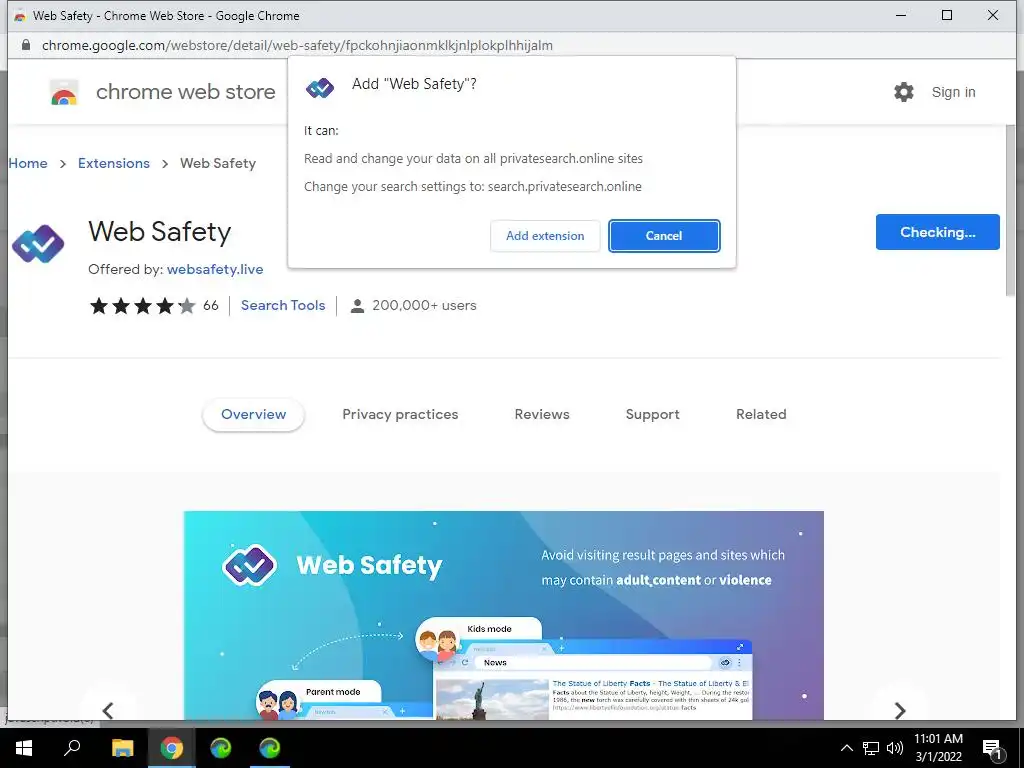Go to Home breadcrumb link
1024x768 pixels.
tap(28, 163)
